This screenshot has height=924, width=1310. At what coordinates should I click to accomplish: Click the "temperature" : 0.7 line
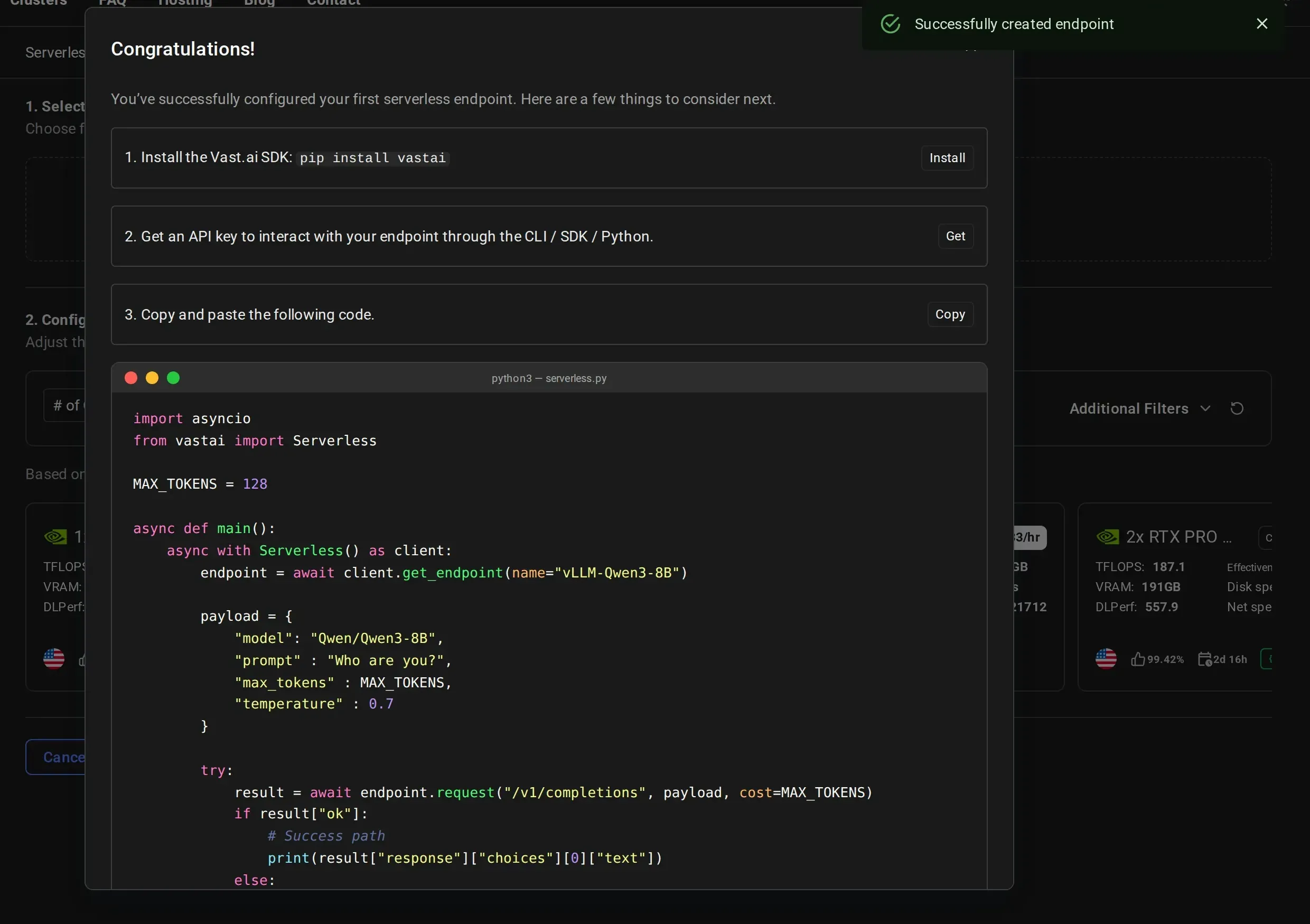[314, 704]
